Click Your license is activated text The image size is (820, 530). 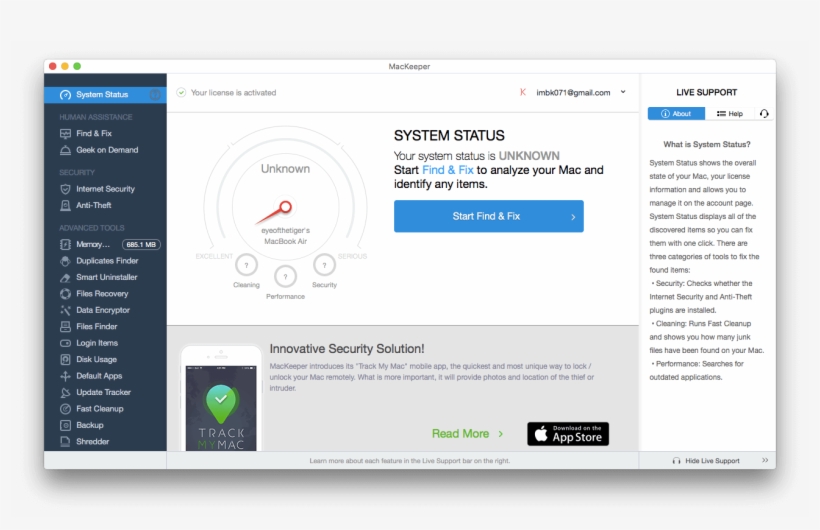click(x=233, y=93)
